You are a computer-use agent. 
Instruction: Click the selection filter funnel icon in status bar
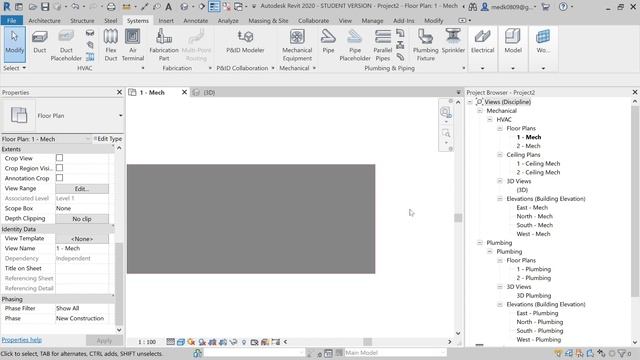[x=622, y=353]
